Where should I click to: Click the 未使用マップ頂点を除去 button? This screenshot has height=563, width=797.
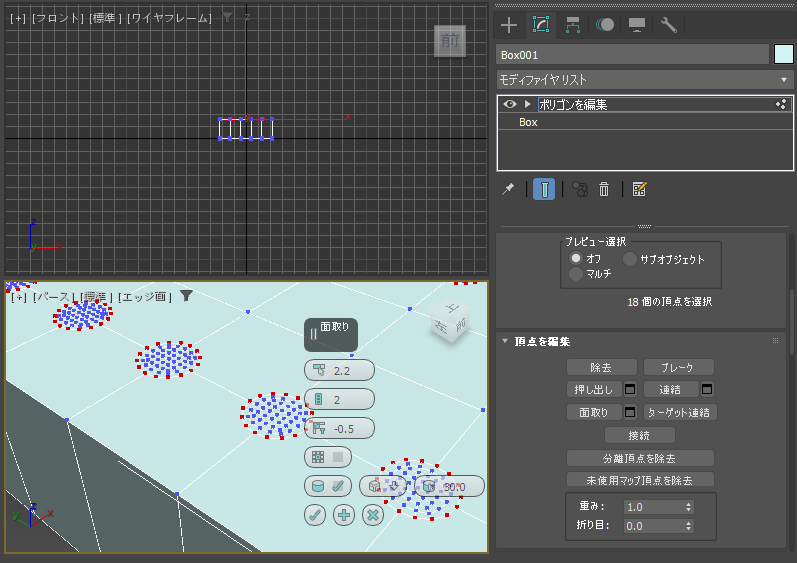[x=640, y=479]
